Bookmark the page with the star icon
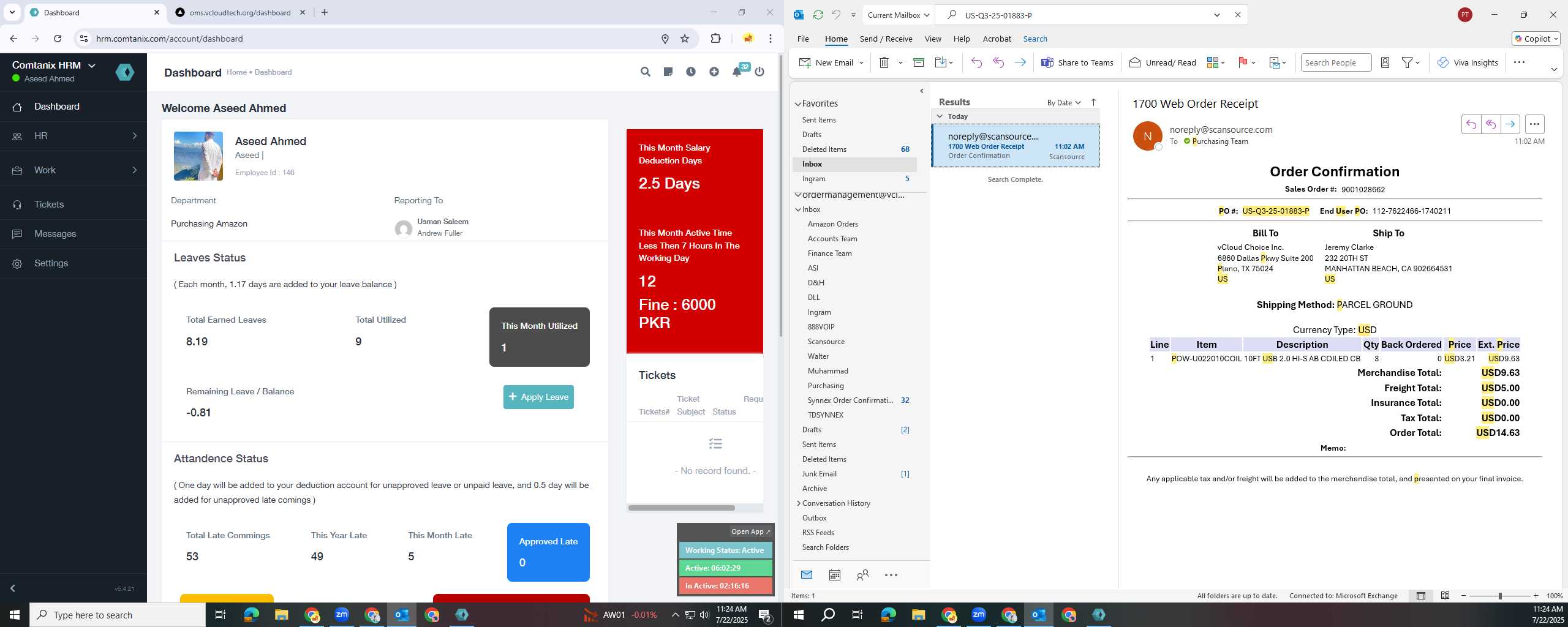Screen dimensions: 1568x627 (x=685, y=39)
